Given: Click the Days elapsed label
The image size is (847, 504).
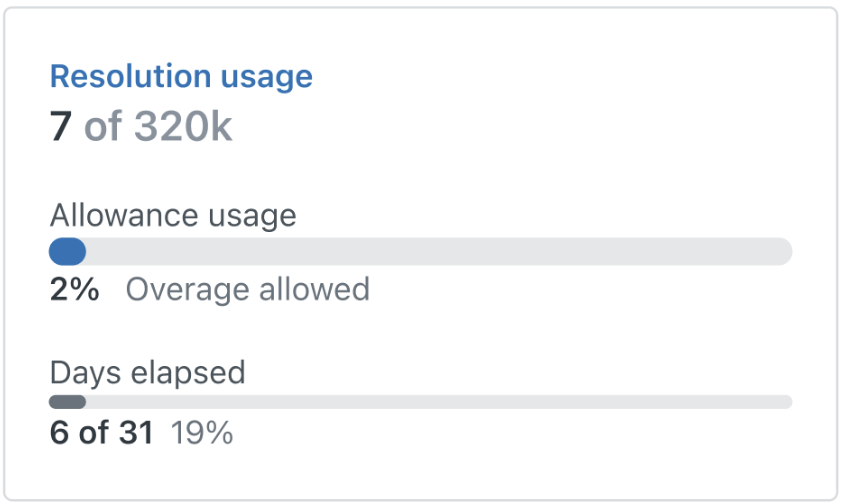Looking at the screenshot, I should click(x=147, y=373).
